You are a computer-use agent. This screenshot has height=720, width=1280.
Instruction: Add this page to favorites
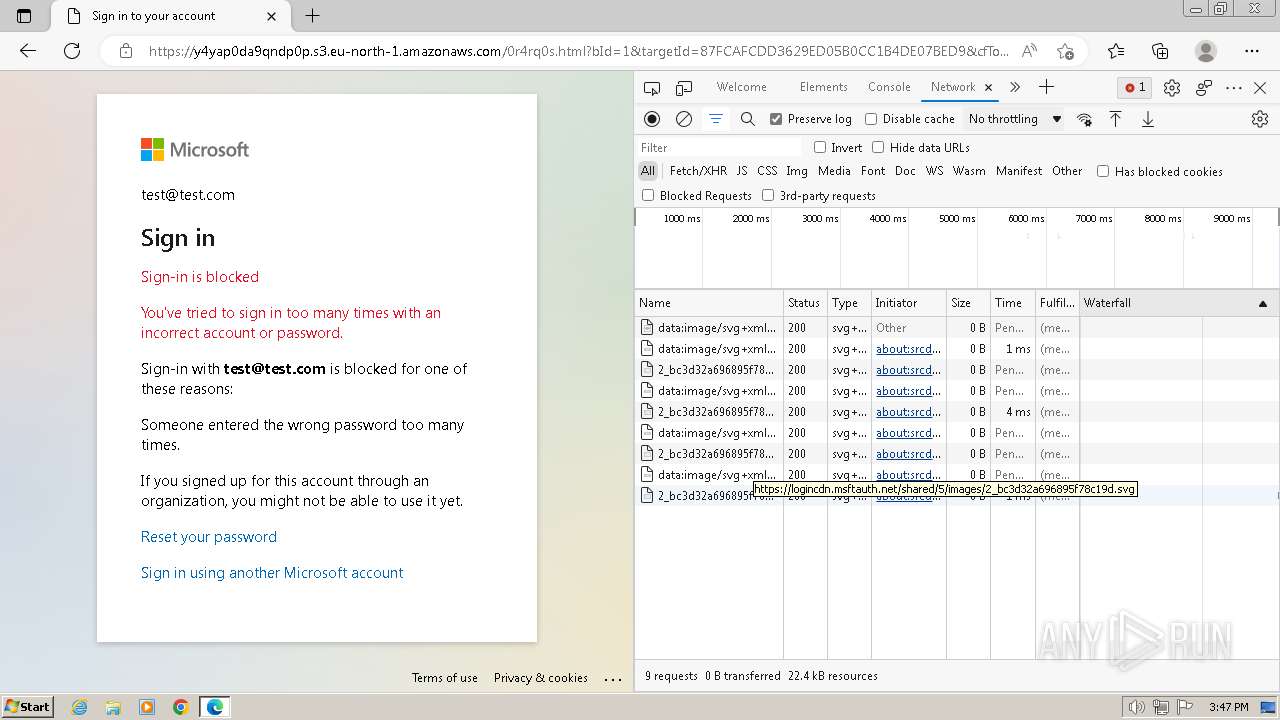coord(1065,51)
